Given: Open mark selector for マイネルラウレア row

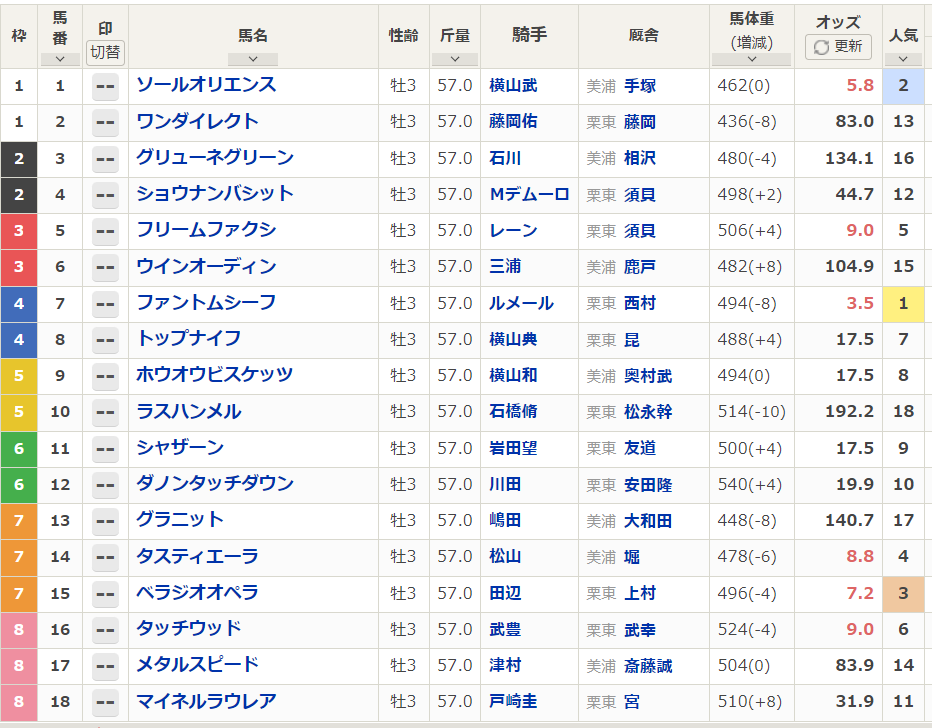Looking at the screenshot, I should click(x=105, y=703).
